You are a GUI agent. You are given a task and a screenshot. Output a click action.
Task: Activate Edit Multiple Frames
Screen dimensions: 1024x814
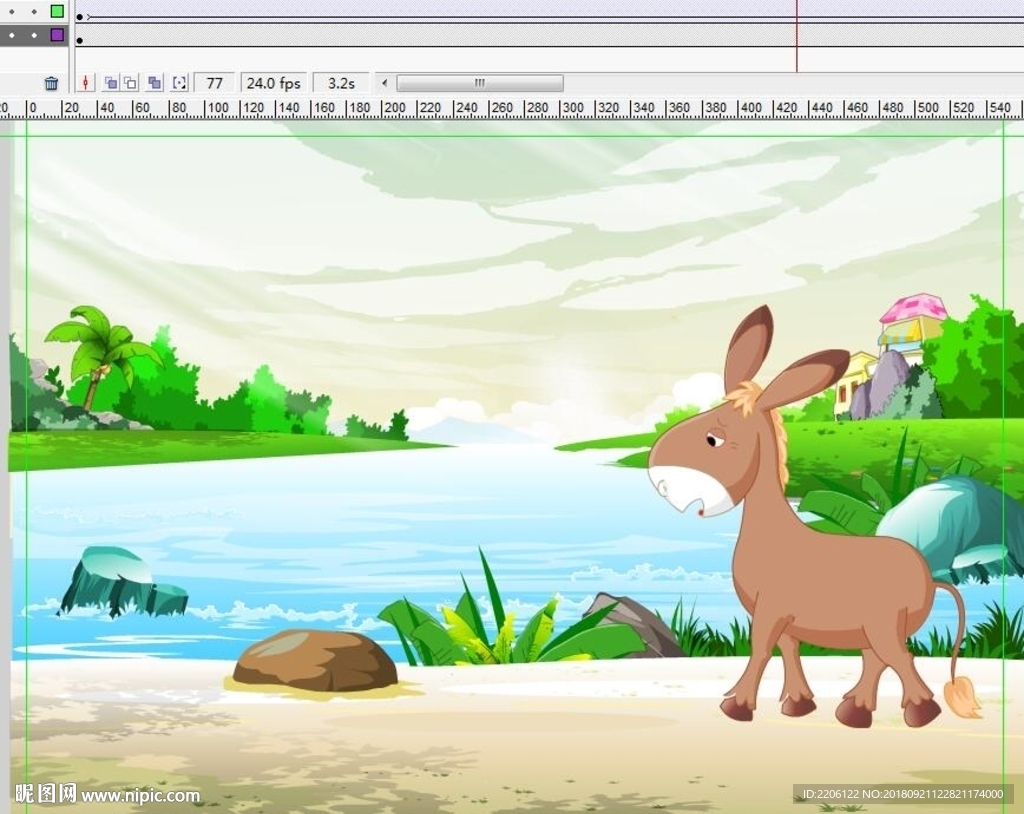[x=155, y=83]
